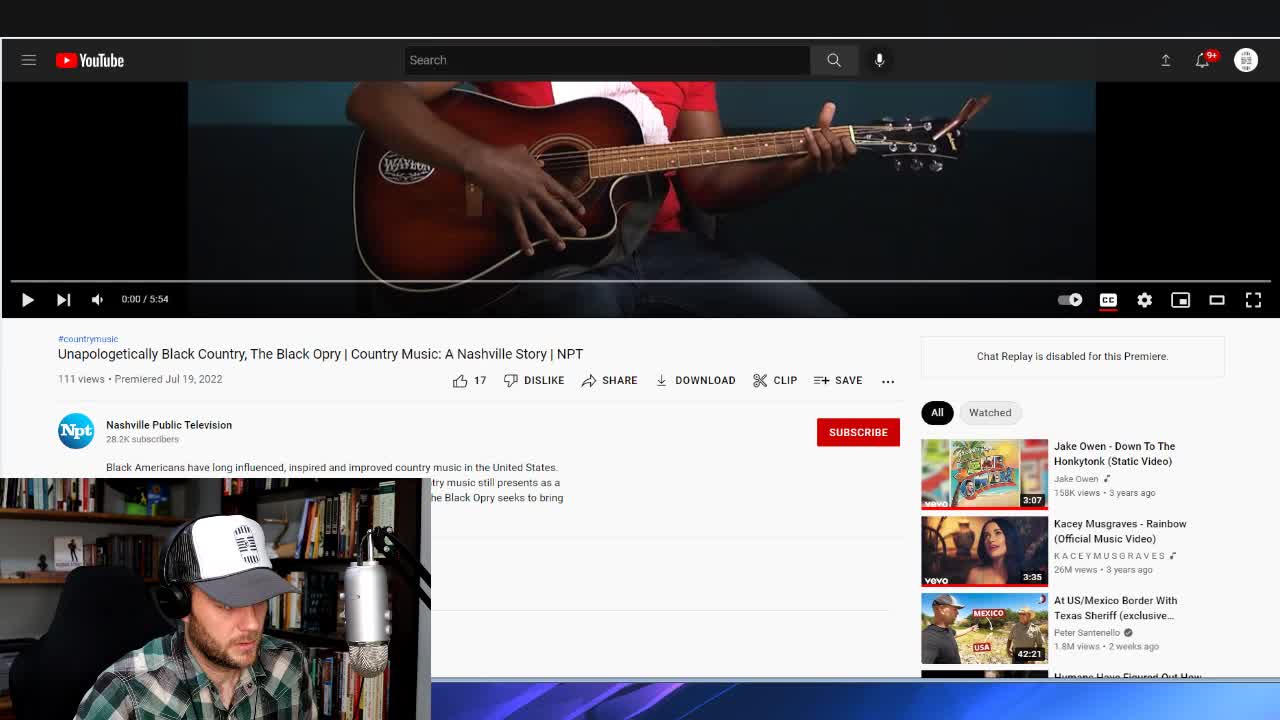Toggle closed captions (CC)
Viewport: 1280px width, 720px height.
[x=1108, y=299]
